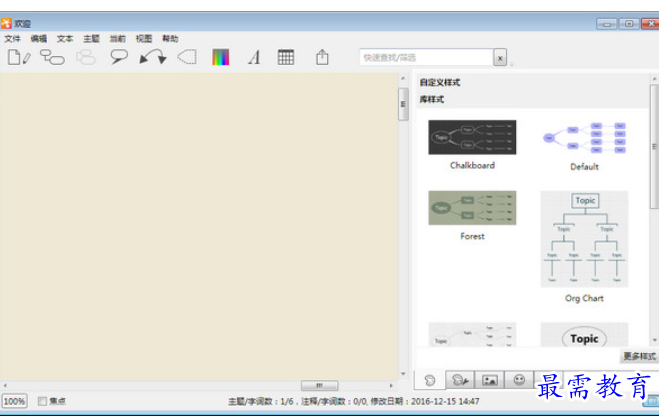Apply the Default style thumbnail
Screen dimensions: 659x418
pos(584,138)
